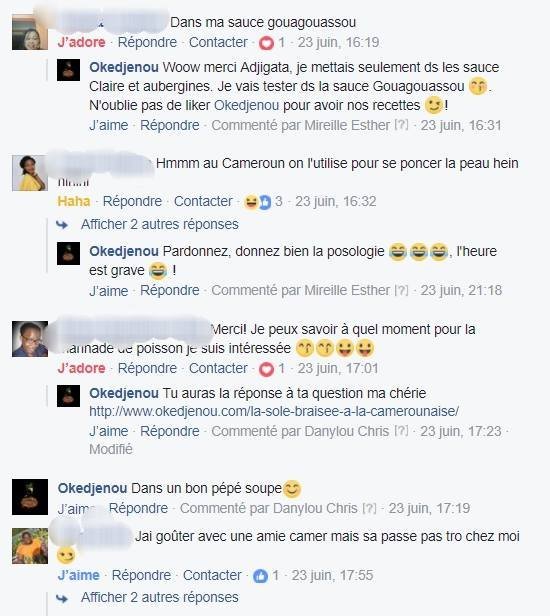Open Okedjenou avatar on pépé soupe comment
Viewport: 550px width, 616px height.
click(x=30, y=497)
